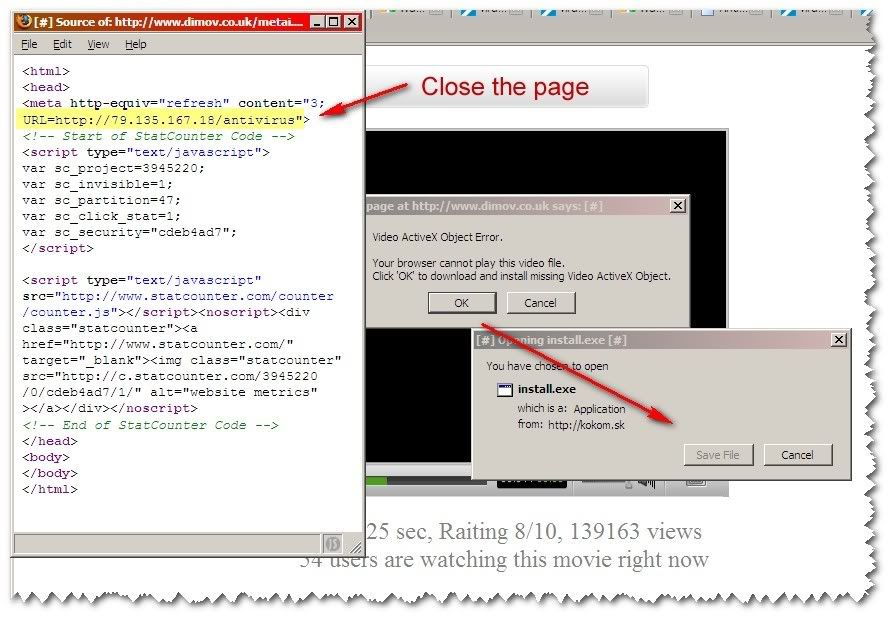Click OK in the ActiveX error dialog
The image size is (893, 620).
click(460, 302)
